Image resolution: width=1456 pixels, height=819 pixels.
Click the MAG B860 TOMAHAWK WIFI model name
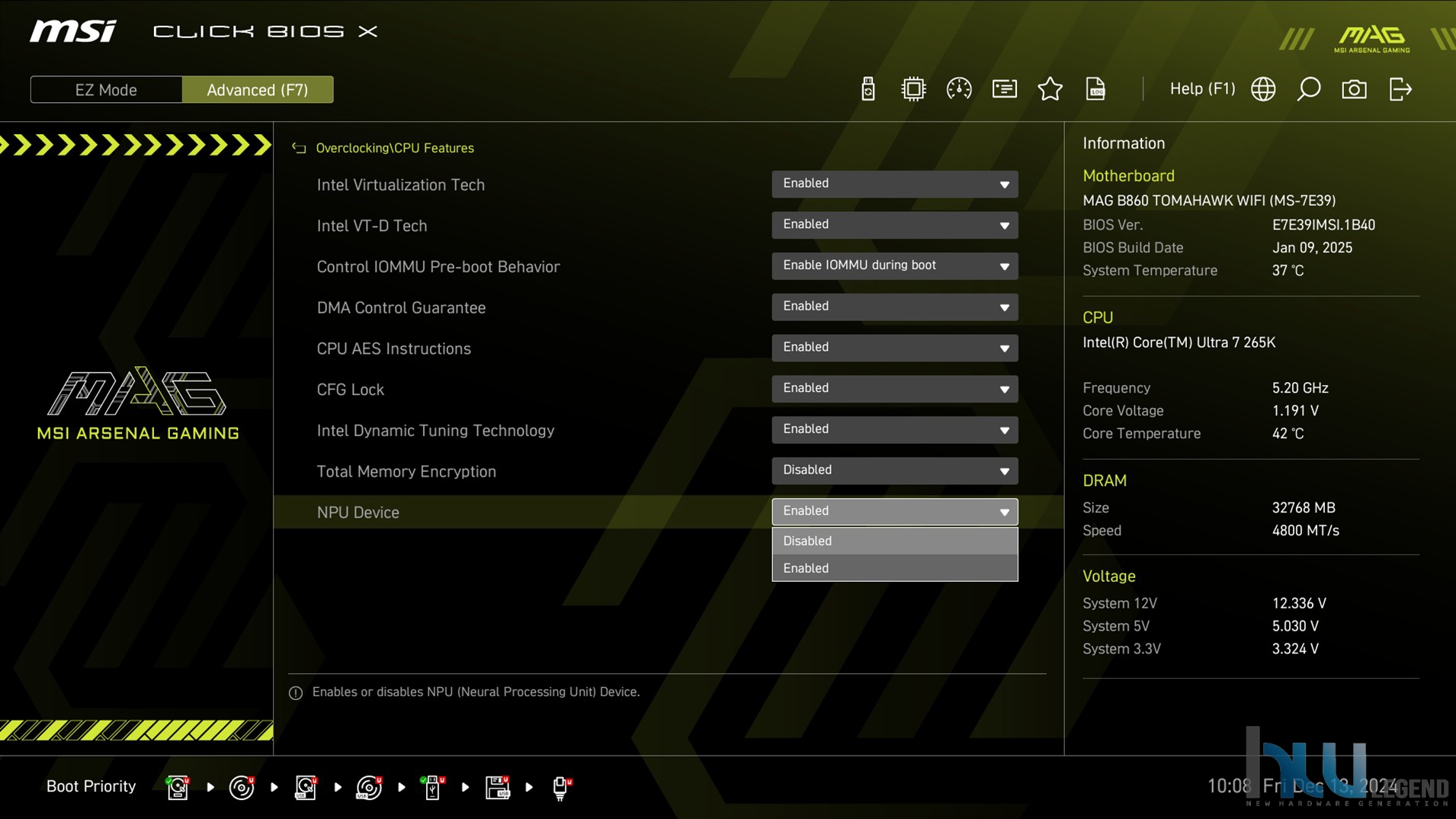click(1209, 201)
